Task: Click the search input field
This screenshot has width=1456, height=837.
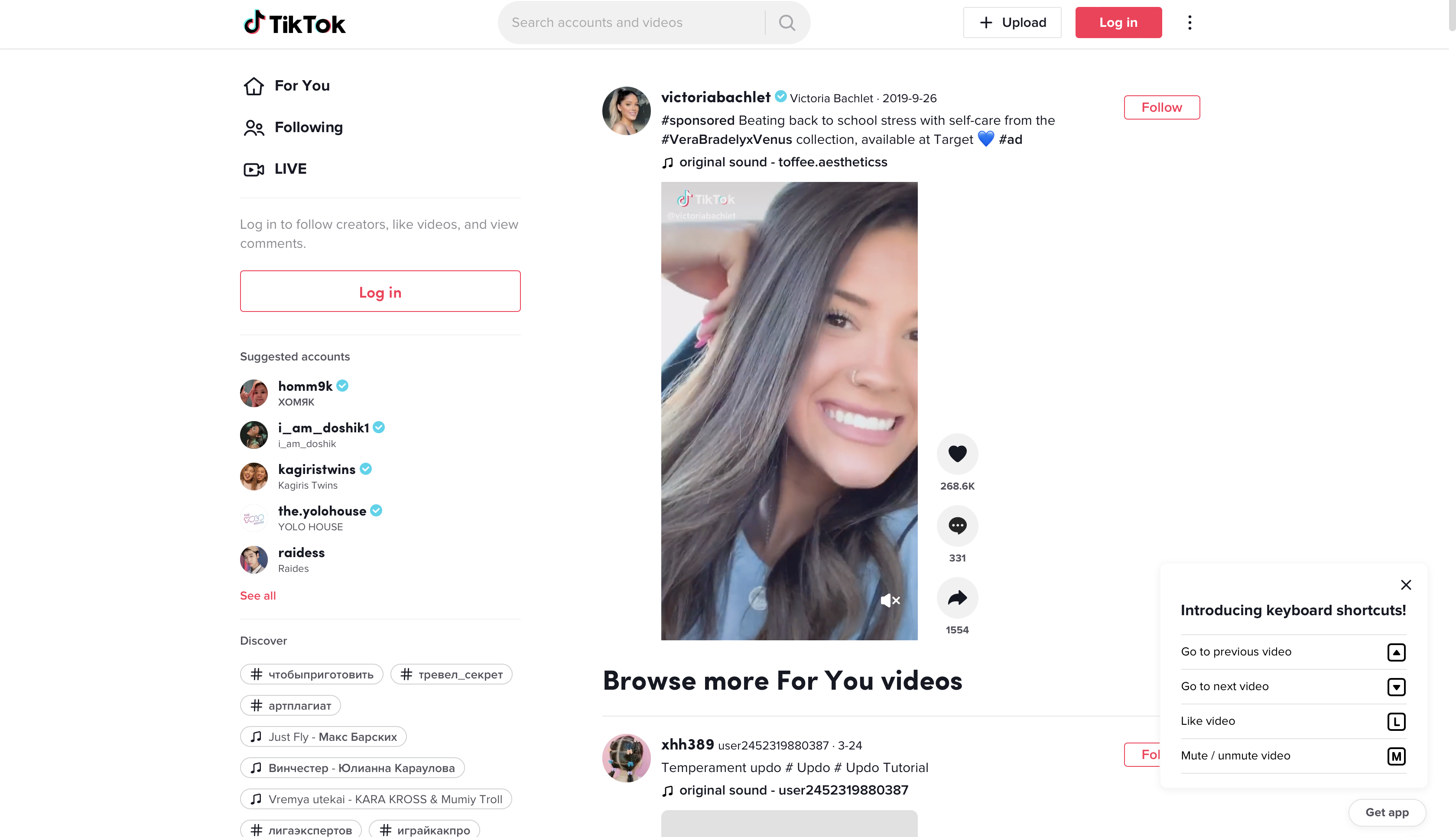Action: coord(633,22)
